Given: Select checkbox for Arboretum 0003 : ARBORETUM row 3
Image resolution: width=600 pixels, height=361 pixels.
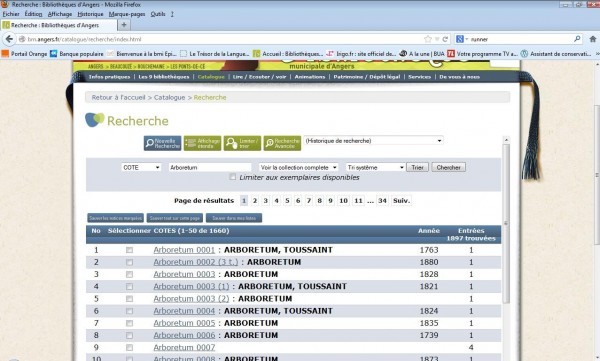Looking at the screenshot, I should (129, 274).
